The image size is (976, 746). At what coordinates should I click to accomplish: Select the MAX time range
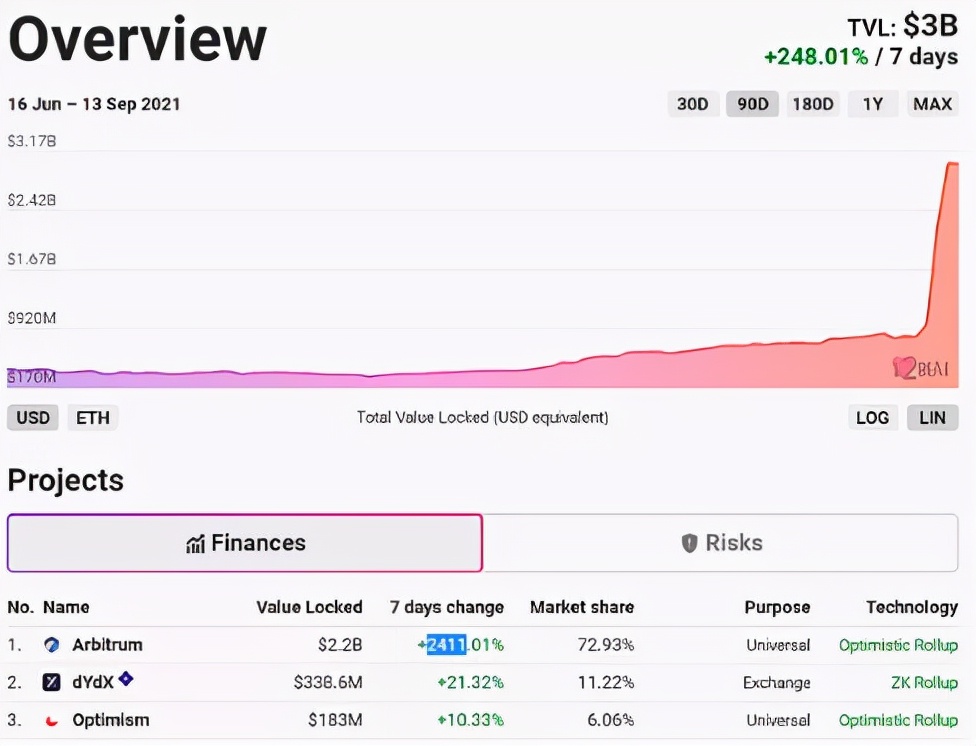tap(932, 104)
